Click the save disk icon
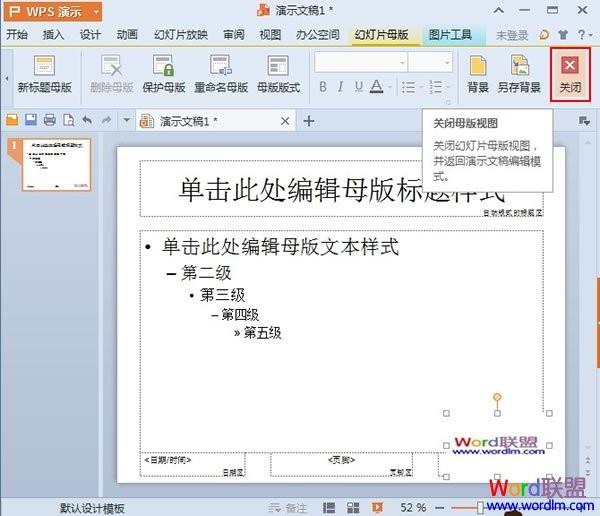Screen dimensions: 600x516 (31, 120)
